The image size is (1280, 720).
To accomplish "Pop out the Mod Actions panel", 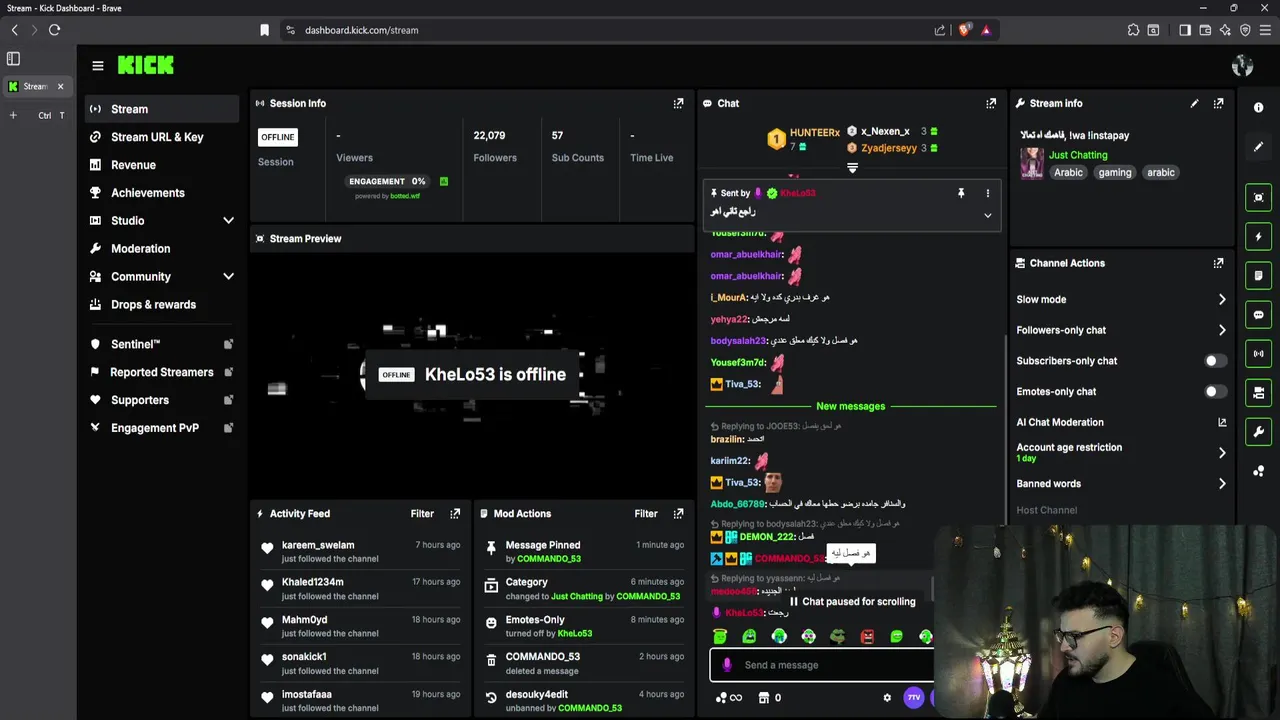I will 678,513.
